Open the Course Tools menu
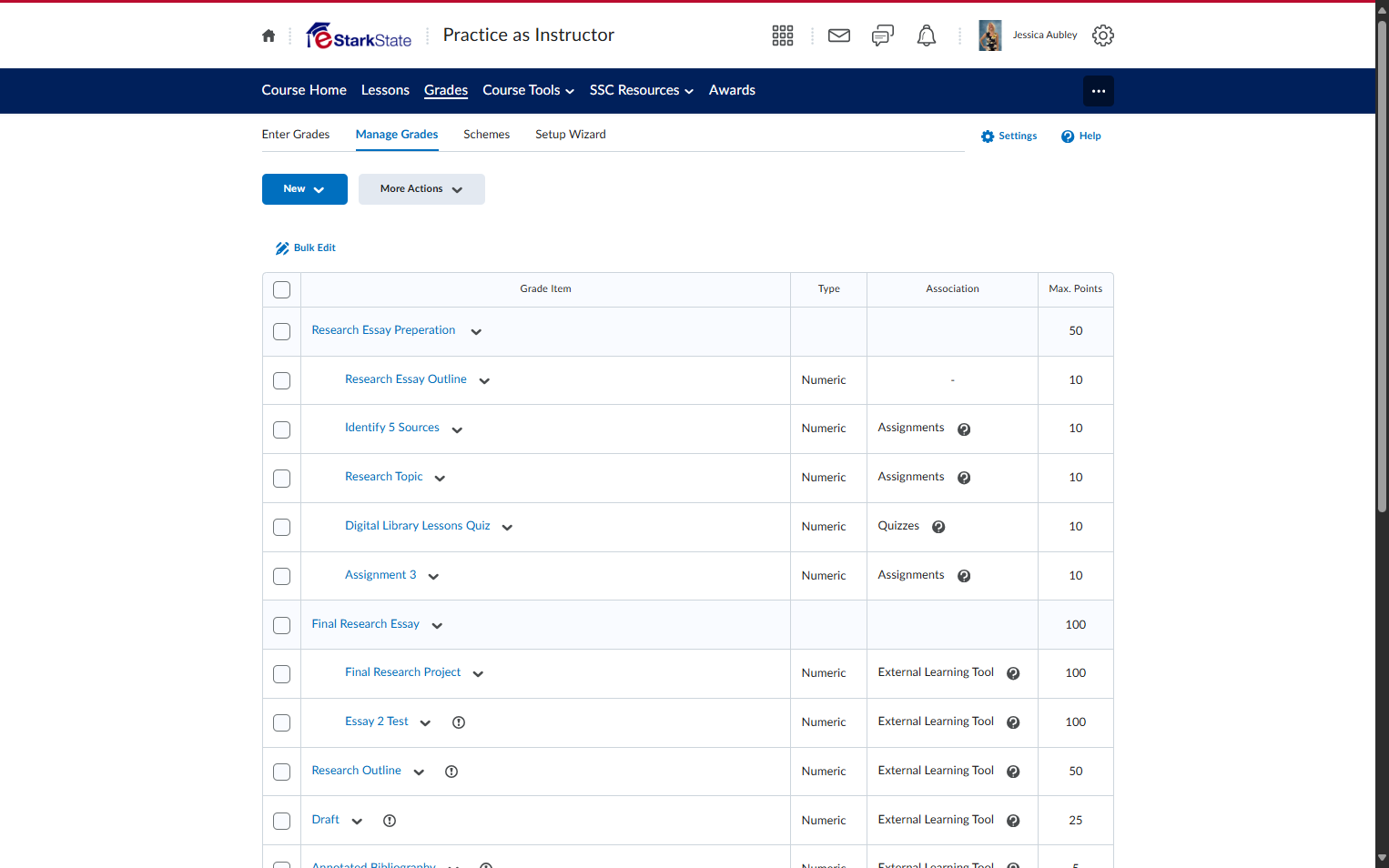The image size is (1389, 868). click(x=529, y=90)
